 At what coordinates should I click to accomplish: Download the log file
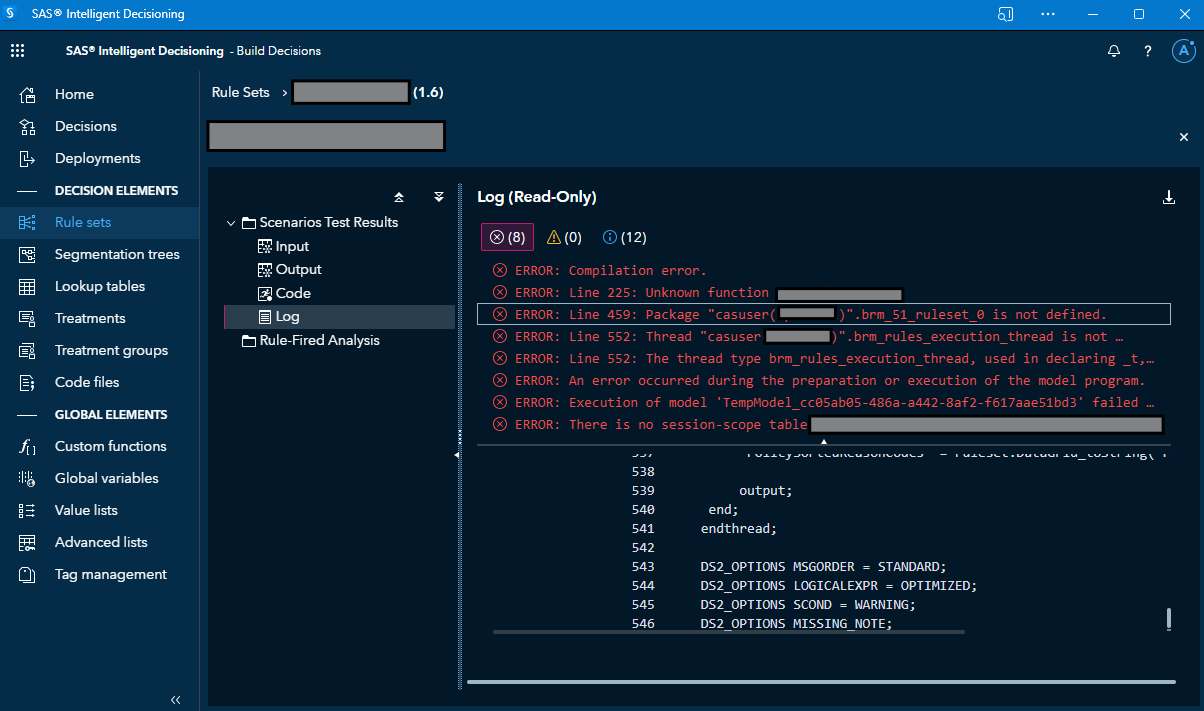1168,197
